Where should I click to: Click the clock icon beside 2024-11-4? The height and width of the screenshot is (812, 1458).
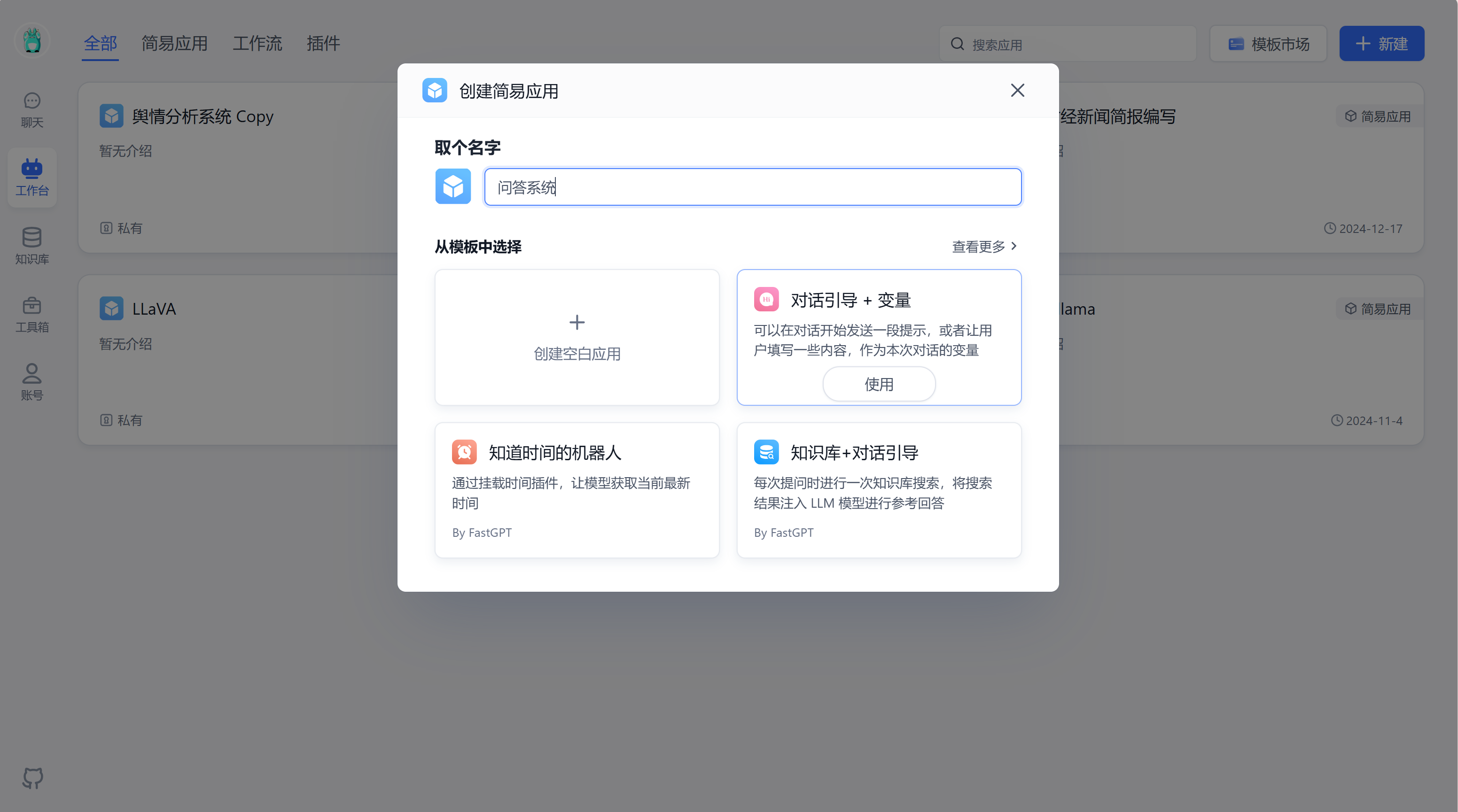pos(1336,420)
